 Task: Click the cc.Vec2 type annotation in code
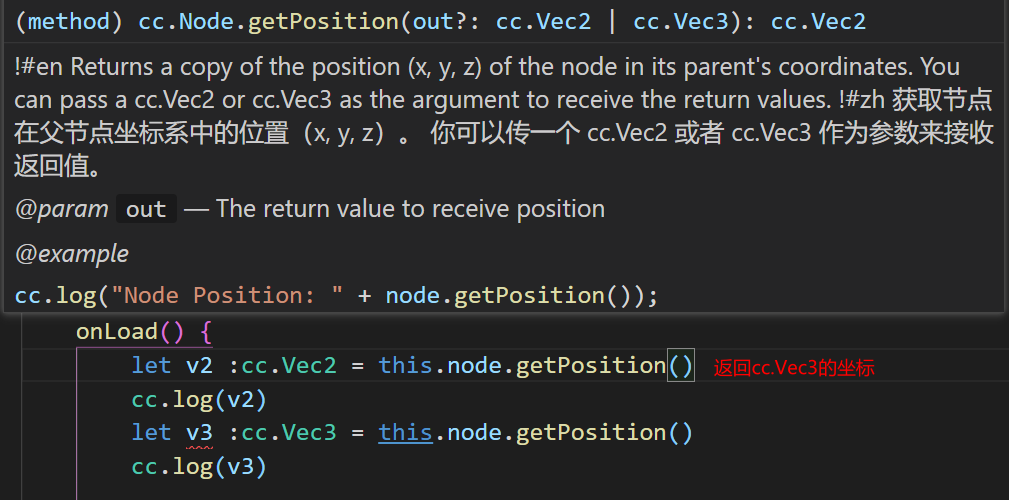coord(289,366)
